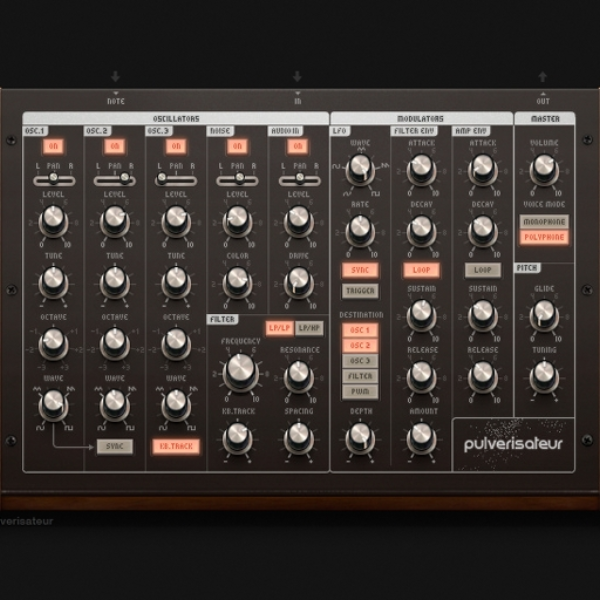Select Monophone voice mode
Viewport: 600px width, 600px height.
coord(544,222)
